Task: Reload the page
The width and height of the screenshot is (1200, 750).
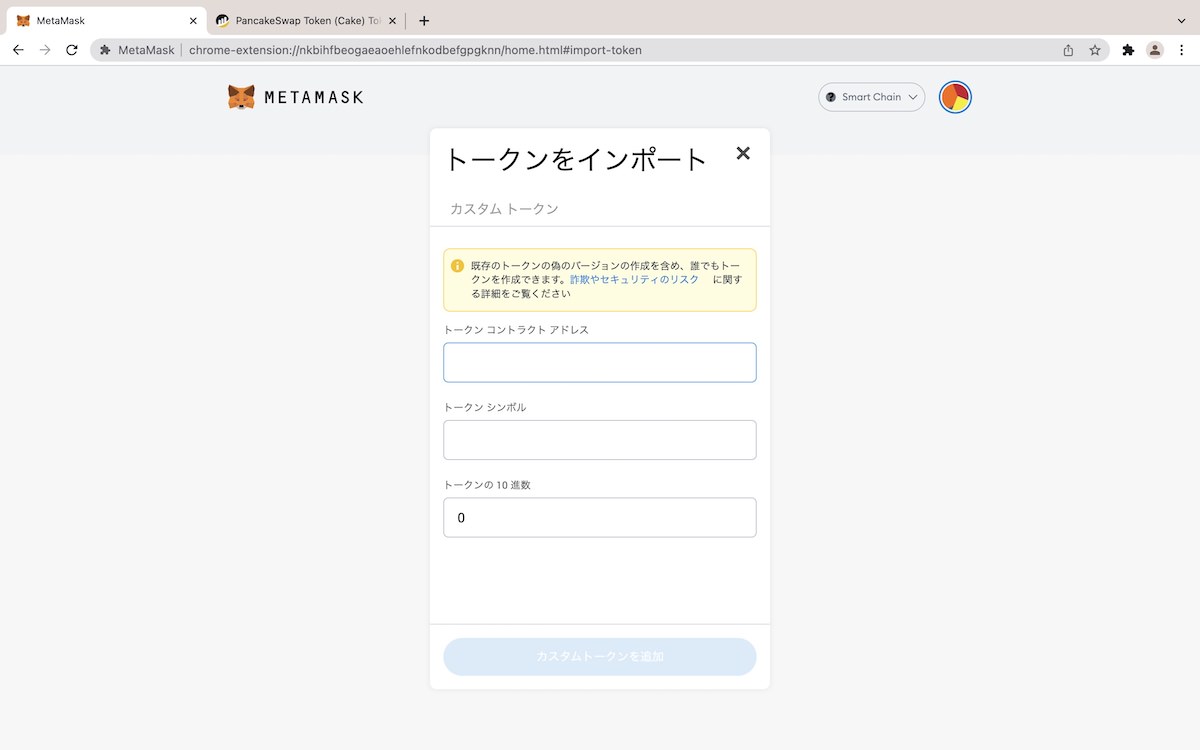Action: coord(72,50)
